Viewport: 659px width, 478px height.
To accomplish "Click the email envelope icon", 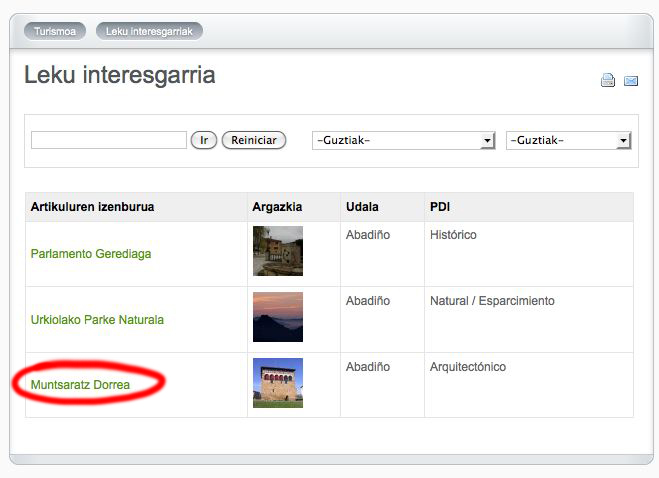I will [x=631, y=81].
